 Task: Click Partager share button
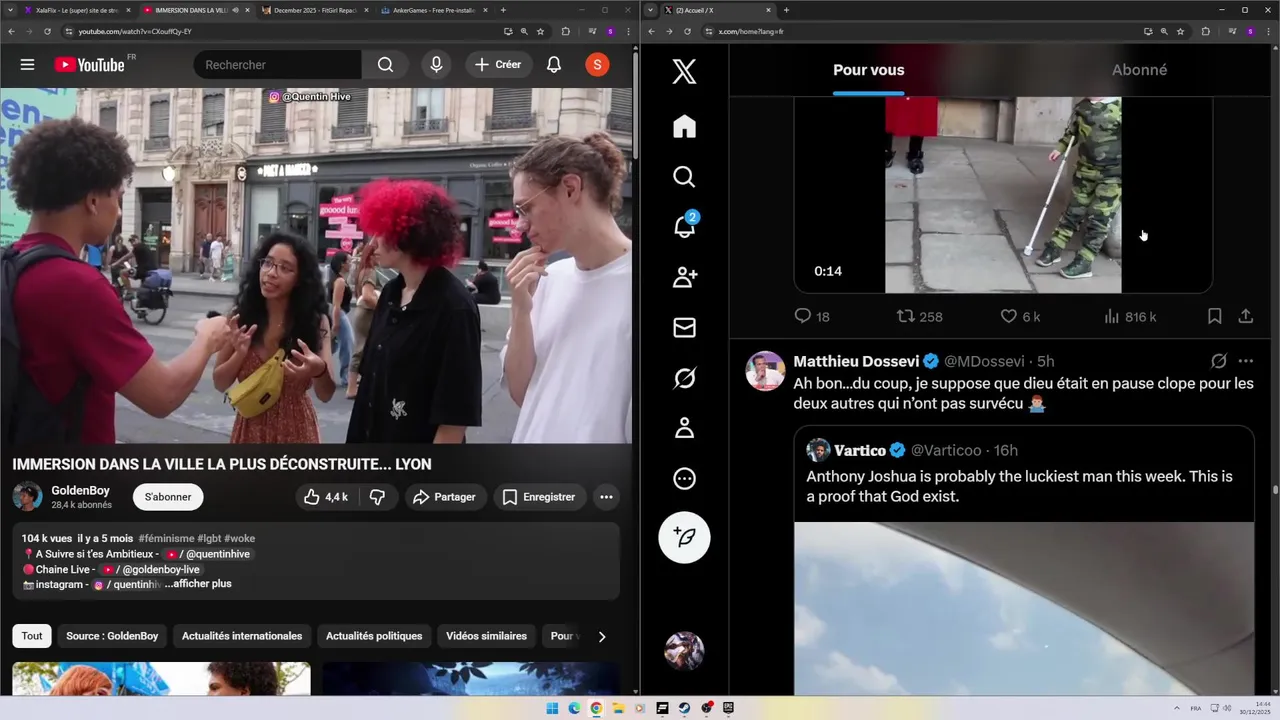(445, 497)
